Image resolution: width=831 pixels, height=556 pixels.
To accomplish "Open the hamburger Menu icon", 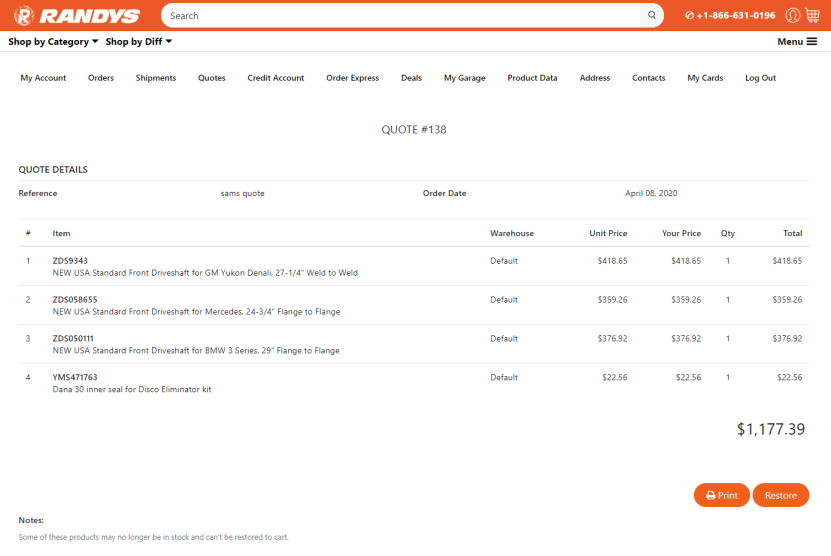I will [811, 41].
